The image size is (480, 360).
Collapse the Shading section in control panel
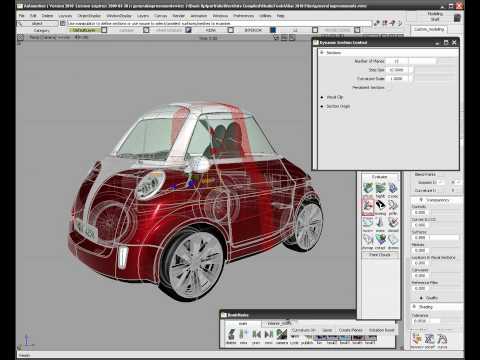(x=414, y=306)
